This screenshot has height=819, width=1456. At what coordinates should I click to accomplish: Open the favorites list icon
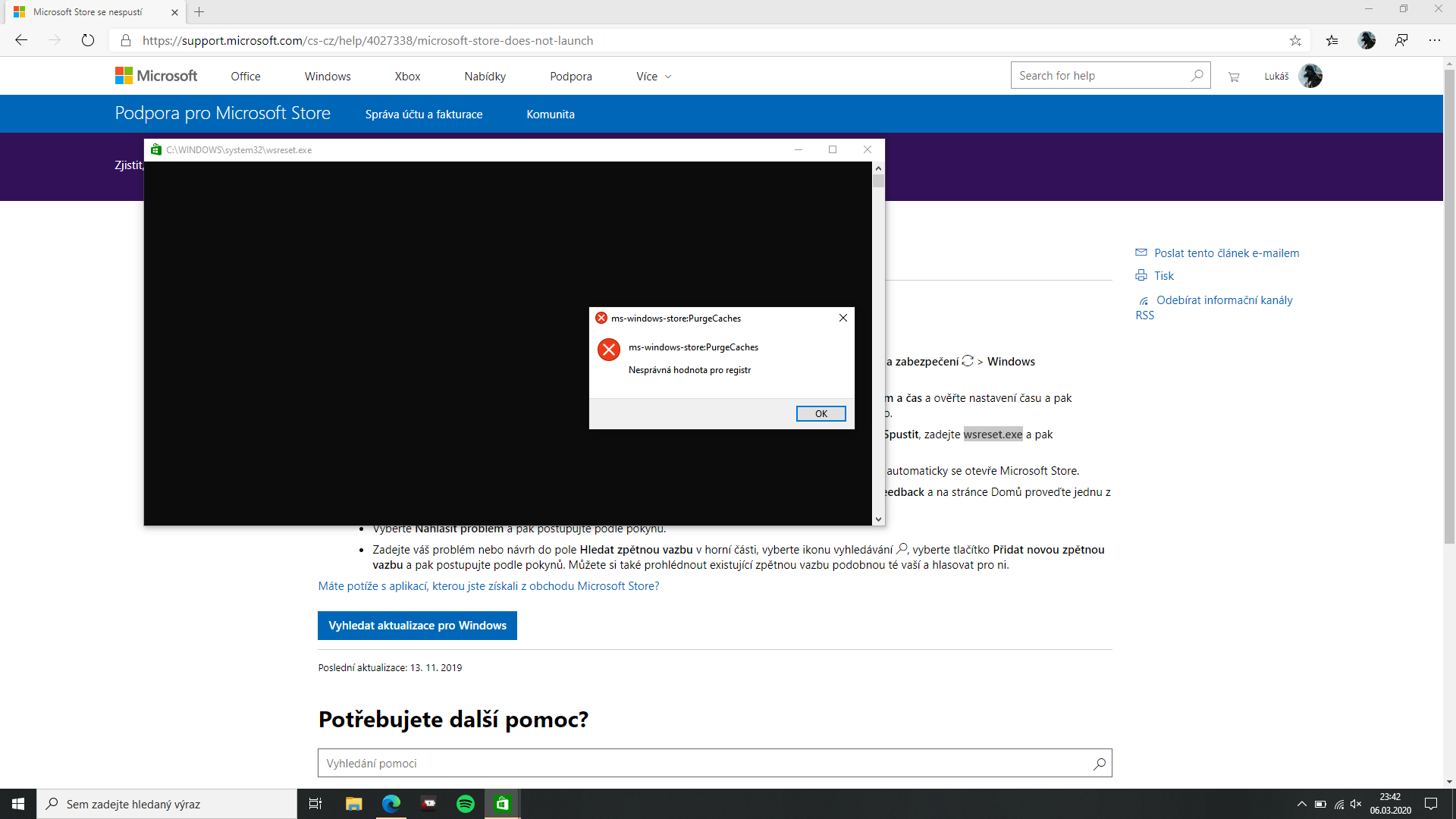pyautogui.click(x=1332, y=40)
